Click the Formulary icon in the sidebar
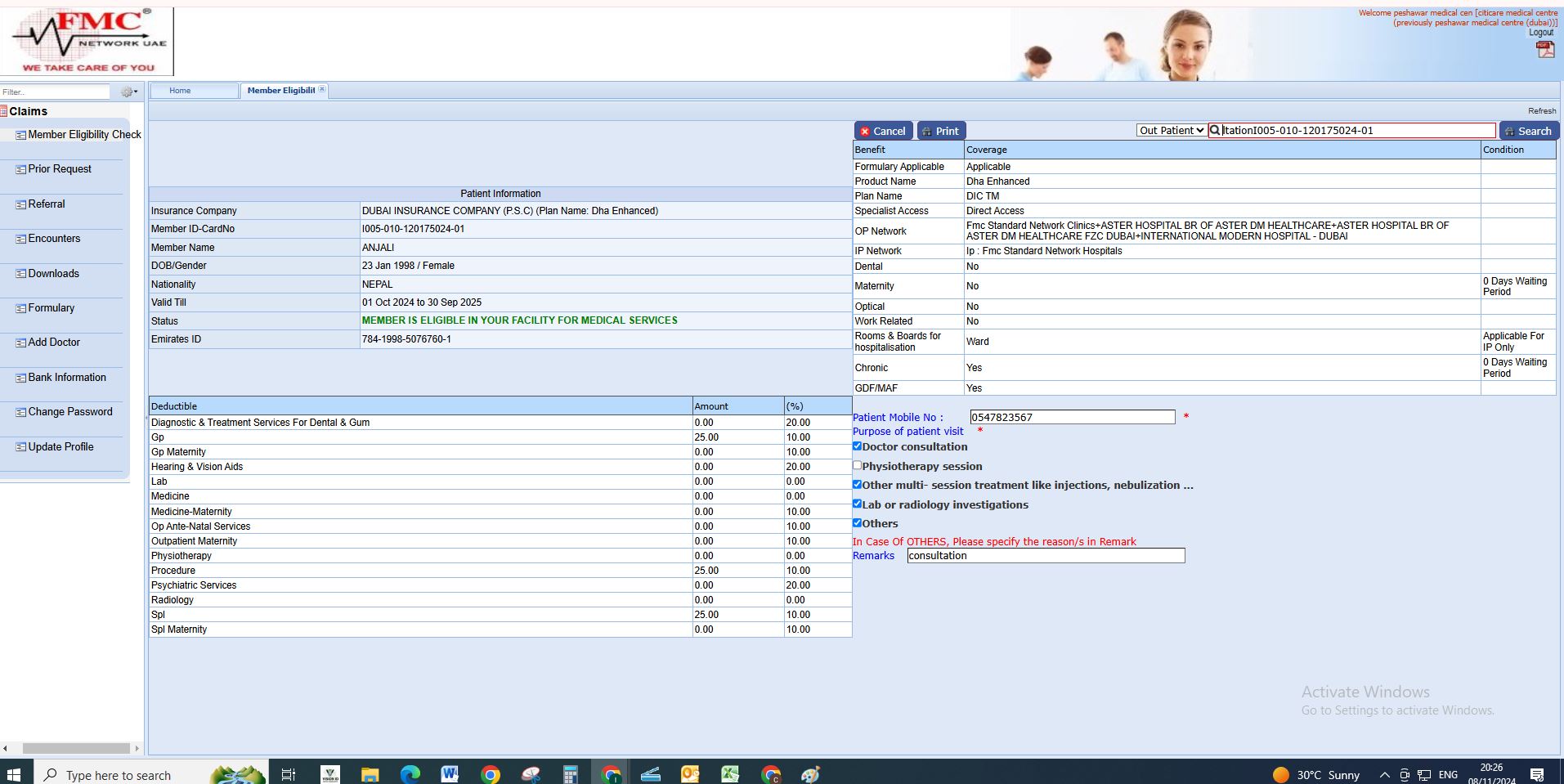Screen dimensions: 1564x784 click(x=21, y=309)
